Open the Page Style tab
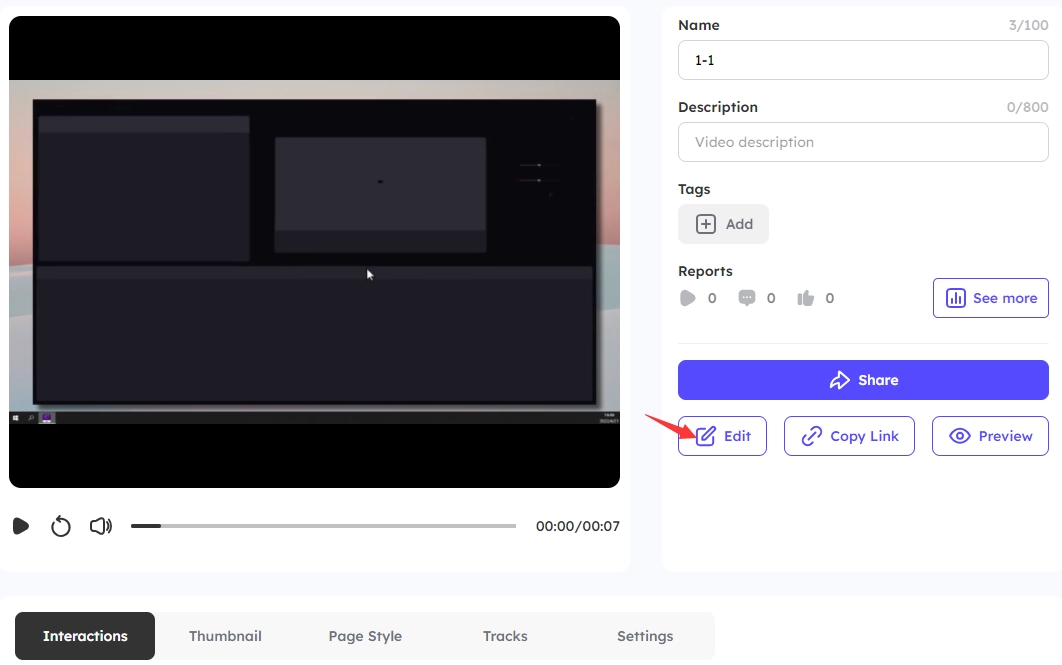Screen dimensions: 1062x665 click(x=365, y=636)
